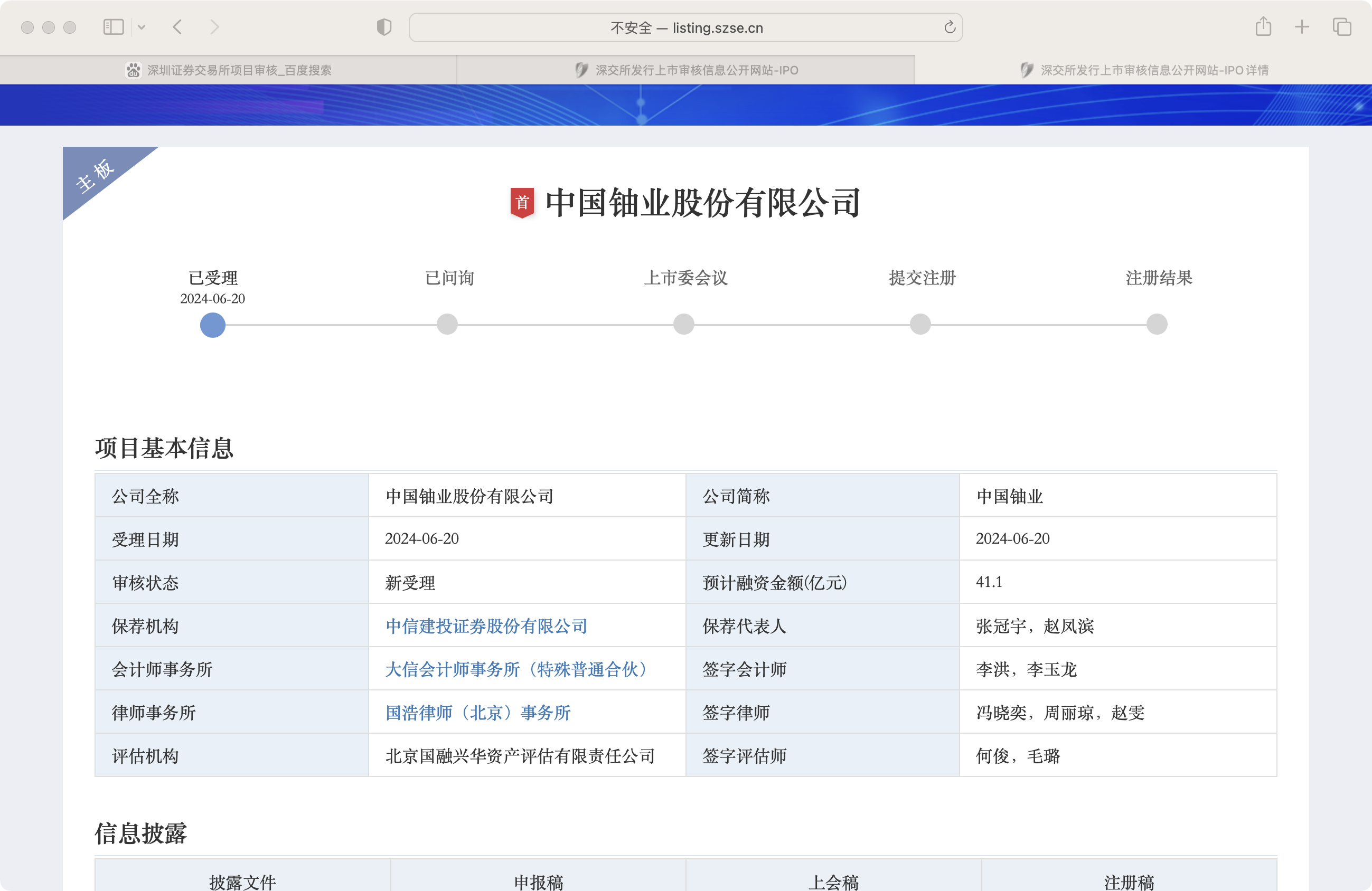
Task: Click the listing.szse.cn address bar
Action: 686,27
